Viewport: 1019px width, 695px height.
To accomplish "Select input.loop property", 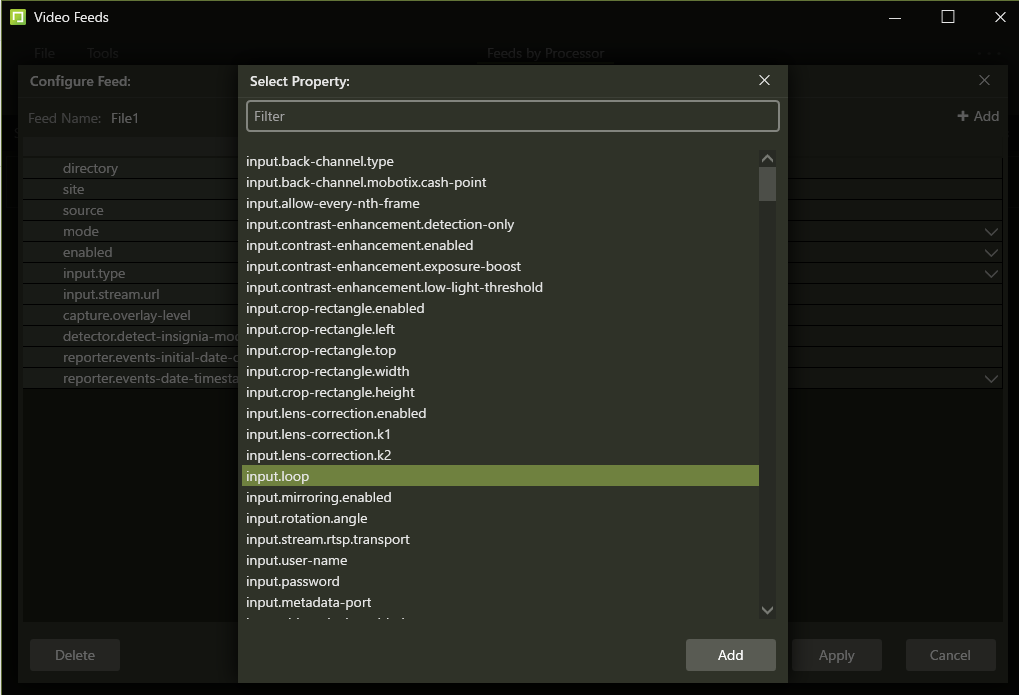I will click(278, 477).
